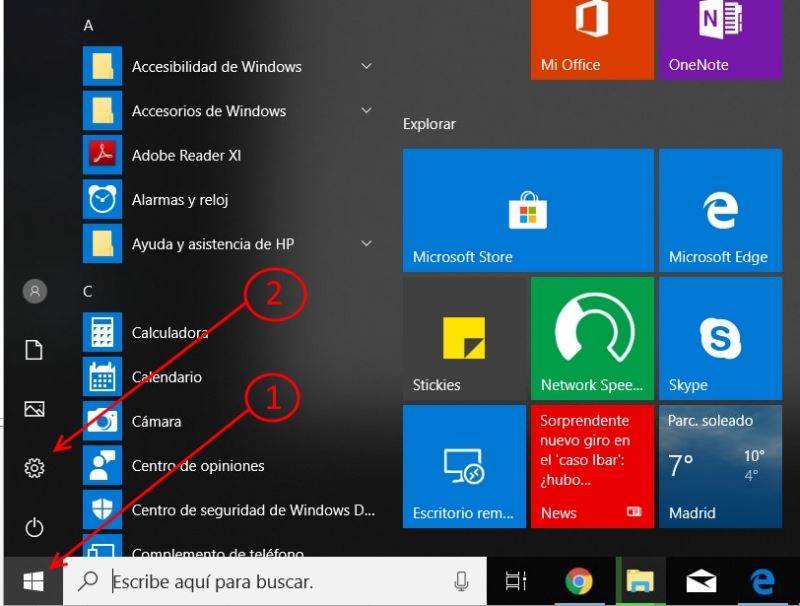Open Centro de seguridad de Windows Defender
The height and width of the screenshot is (606, 800).
[229, 510]
